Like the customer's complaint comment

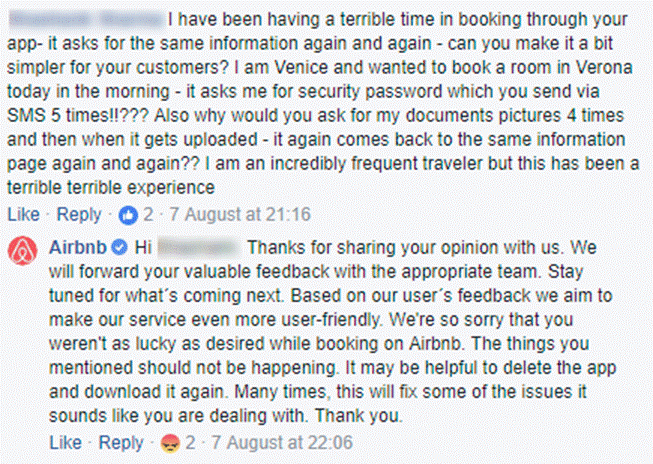point(23,215)
